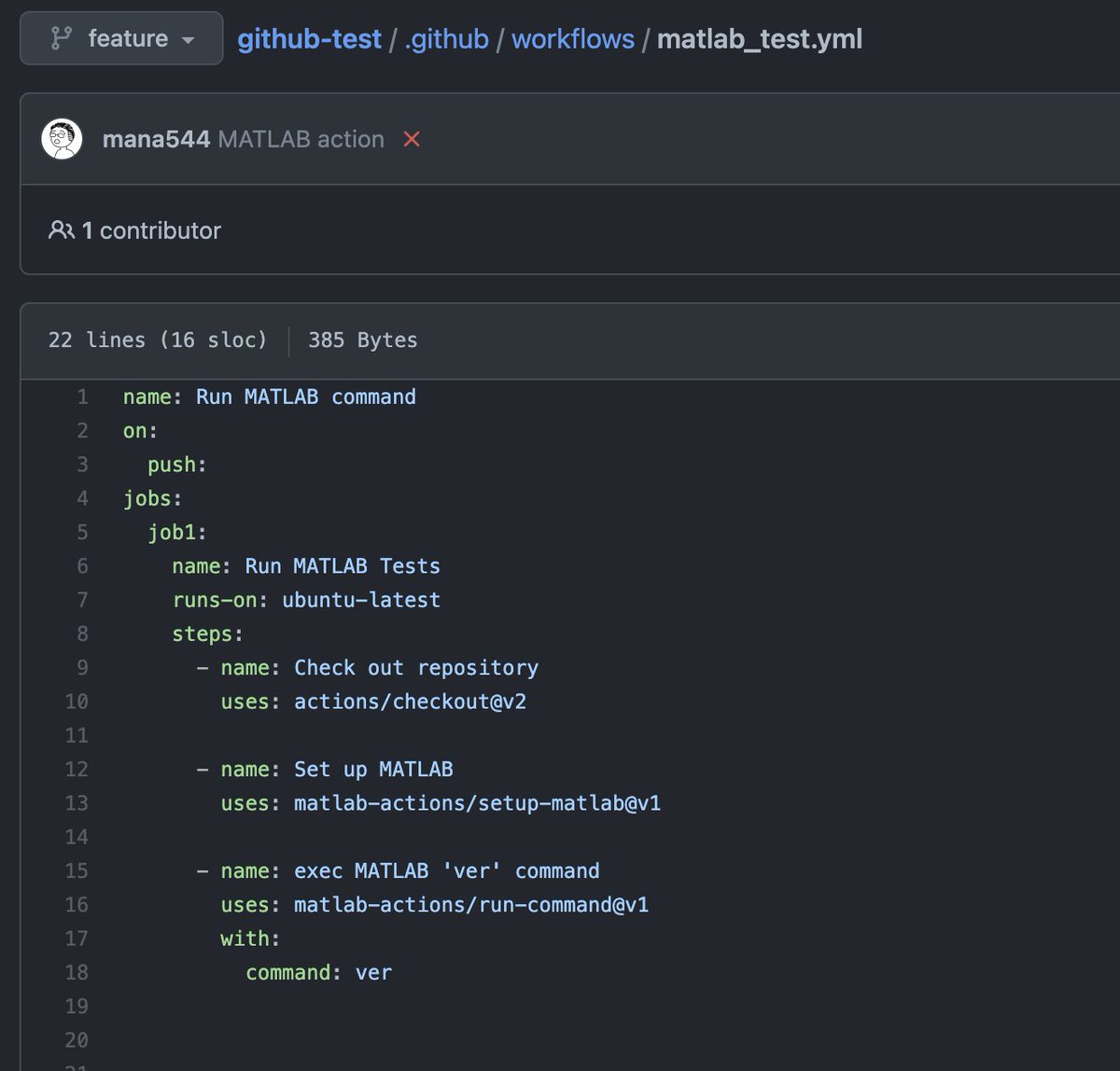Click the contributors people icon
This screenshot has width=1120, height=1071.
tap(62, 229)
